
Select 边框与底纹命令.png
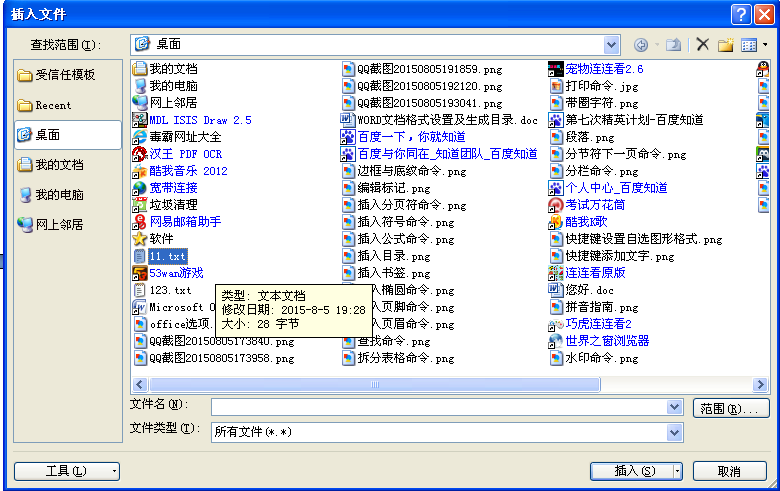tap(404, 171)
